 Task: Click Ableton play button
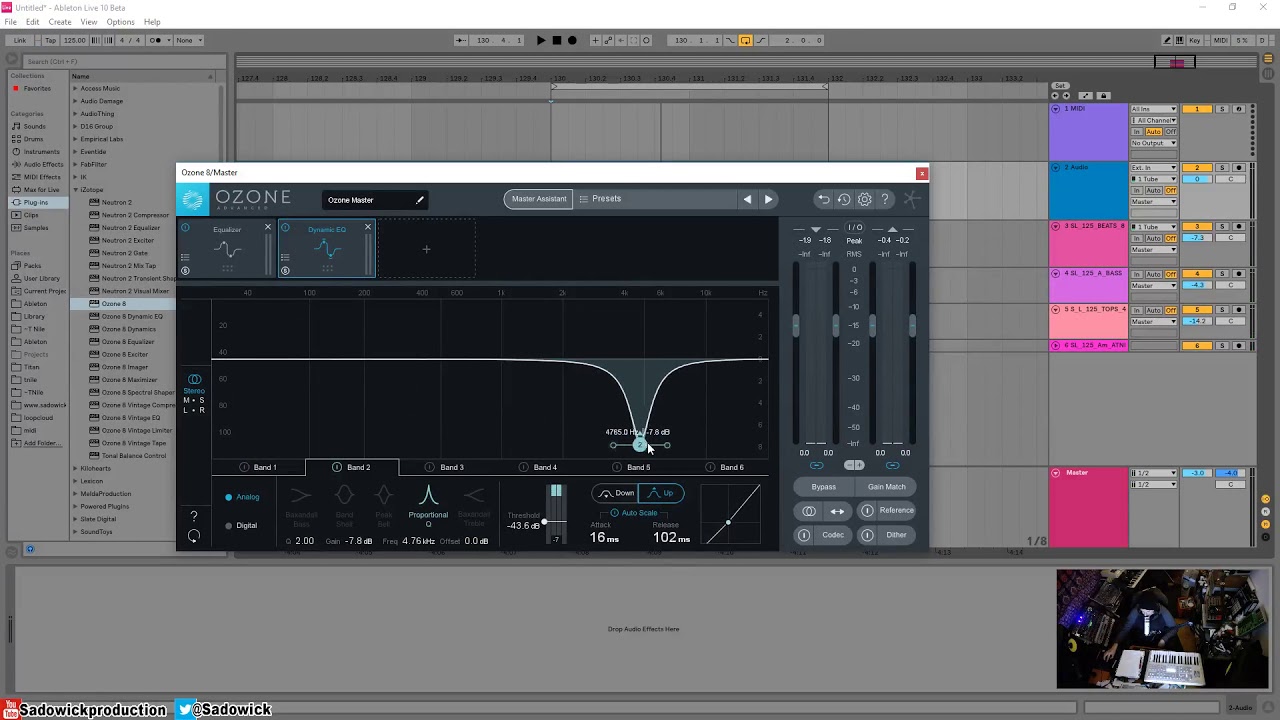point(541,40)
